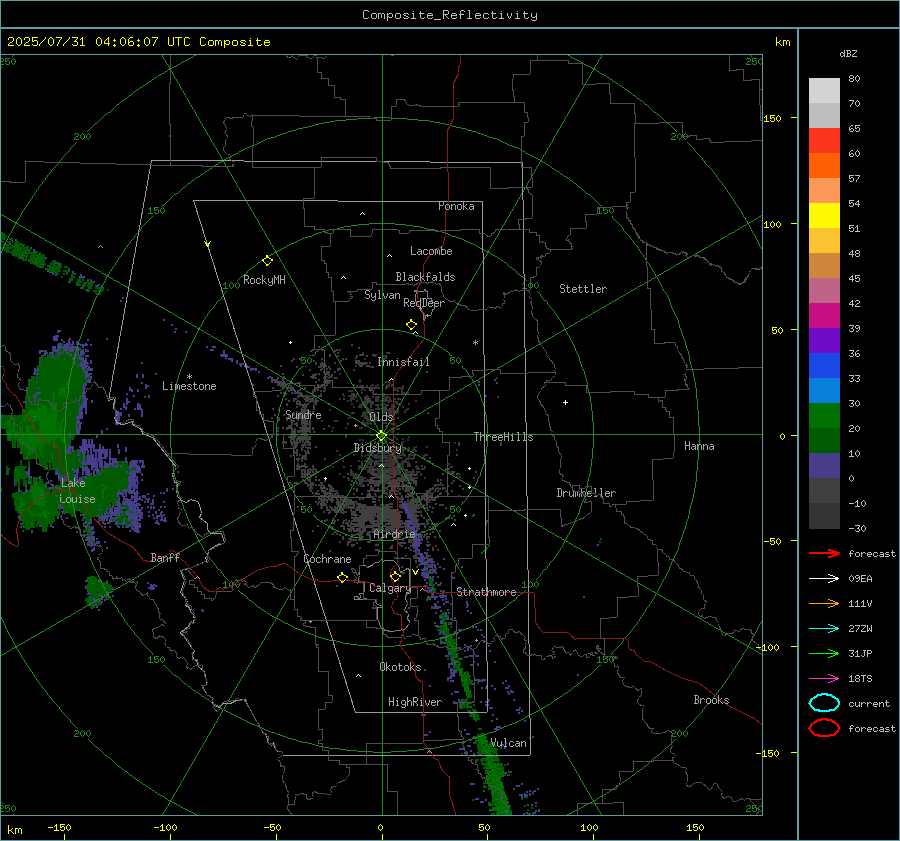
Task: Click the magenta 18TS arrow legend icon
Action: (x=824, y=679)
